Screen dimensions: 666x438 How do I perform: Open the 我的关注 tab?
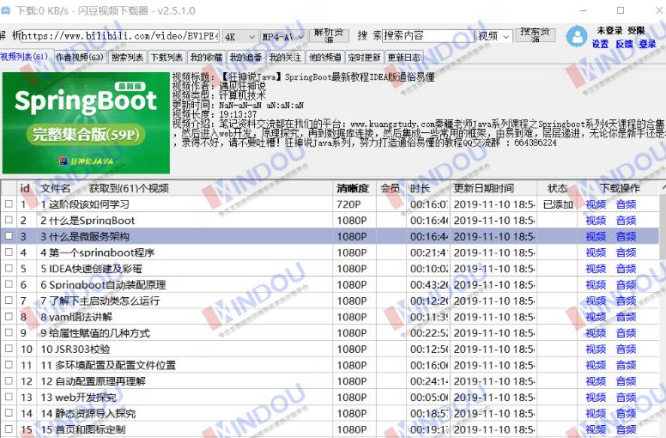pyautogui.click(x=285, y=57)
